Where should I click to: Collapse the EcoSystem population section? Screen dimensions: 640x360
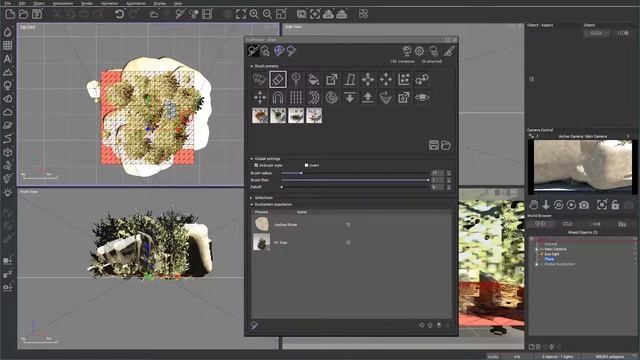pos(251,204)
